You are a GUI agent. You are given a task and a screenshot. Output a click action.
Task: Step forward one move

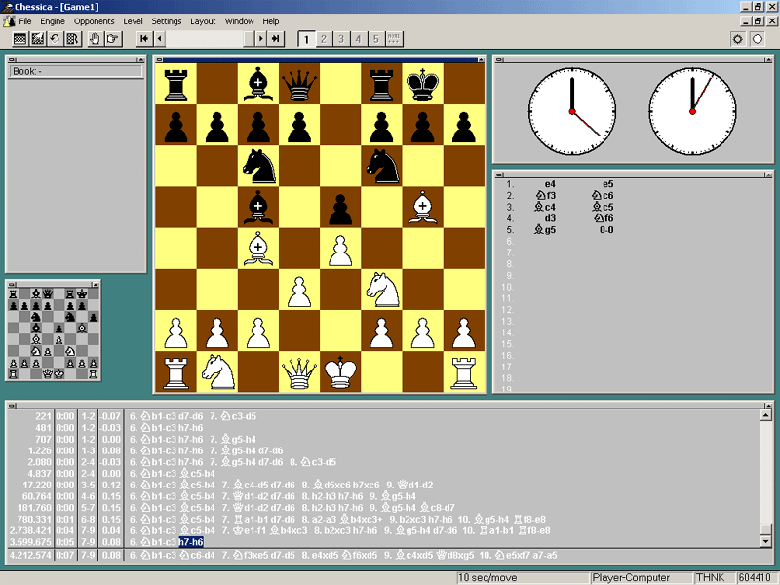tap(260, 39)
